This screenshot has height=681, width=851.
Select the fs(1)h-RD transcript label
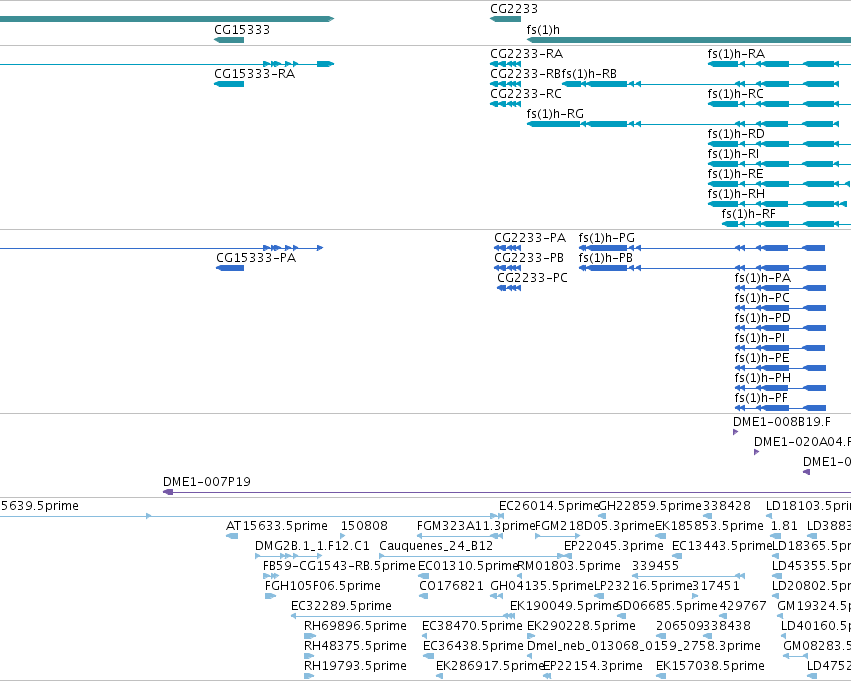736,134
